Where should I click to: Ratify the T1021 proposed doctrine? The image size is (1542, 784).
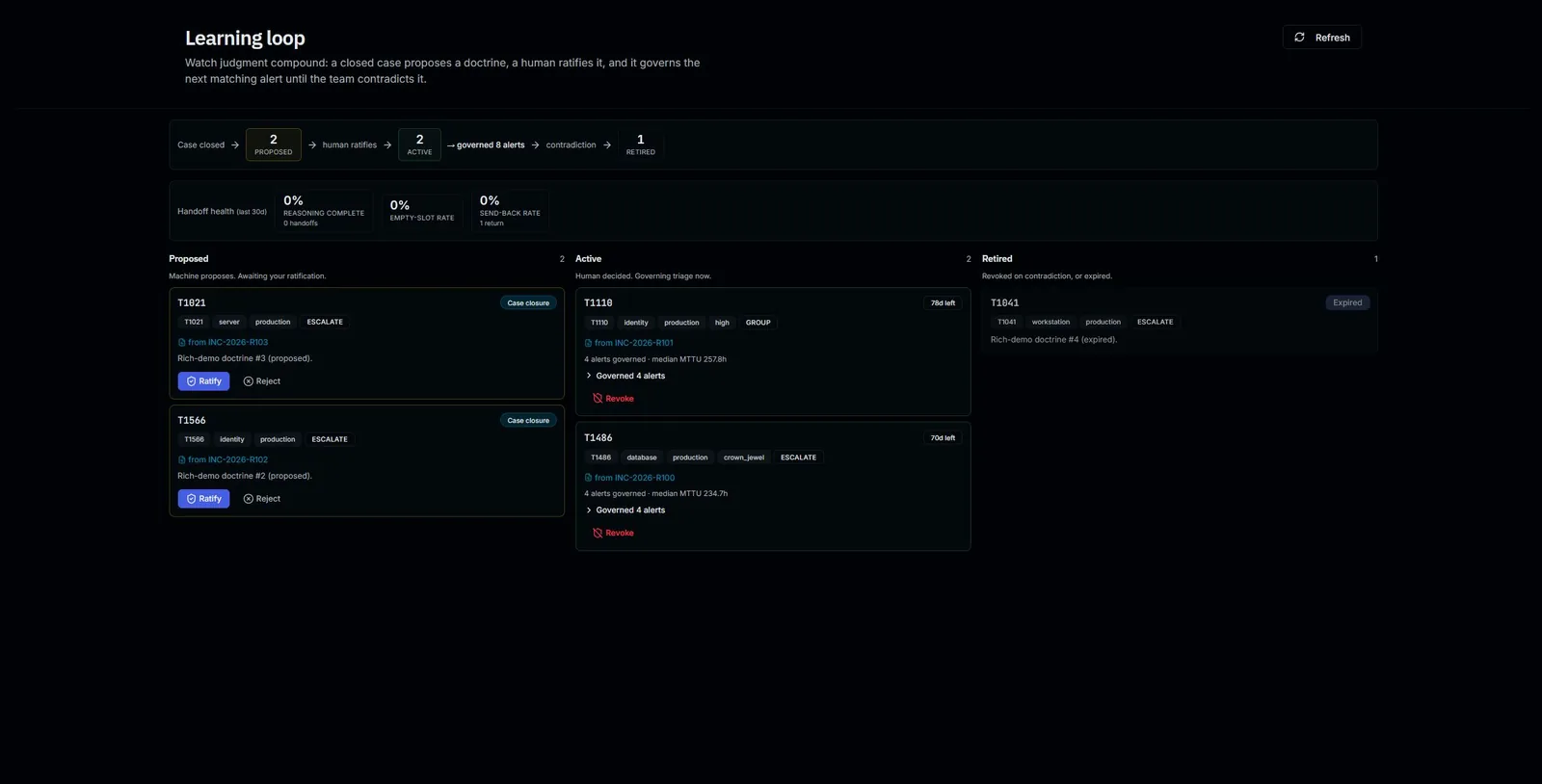click(203, 381)
